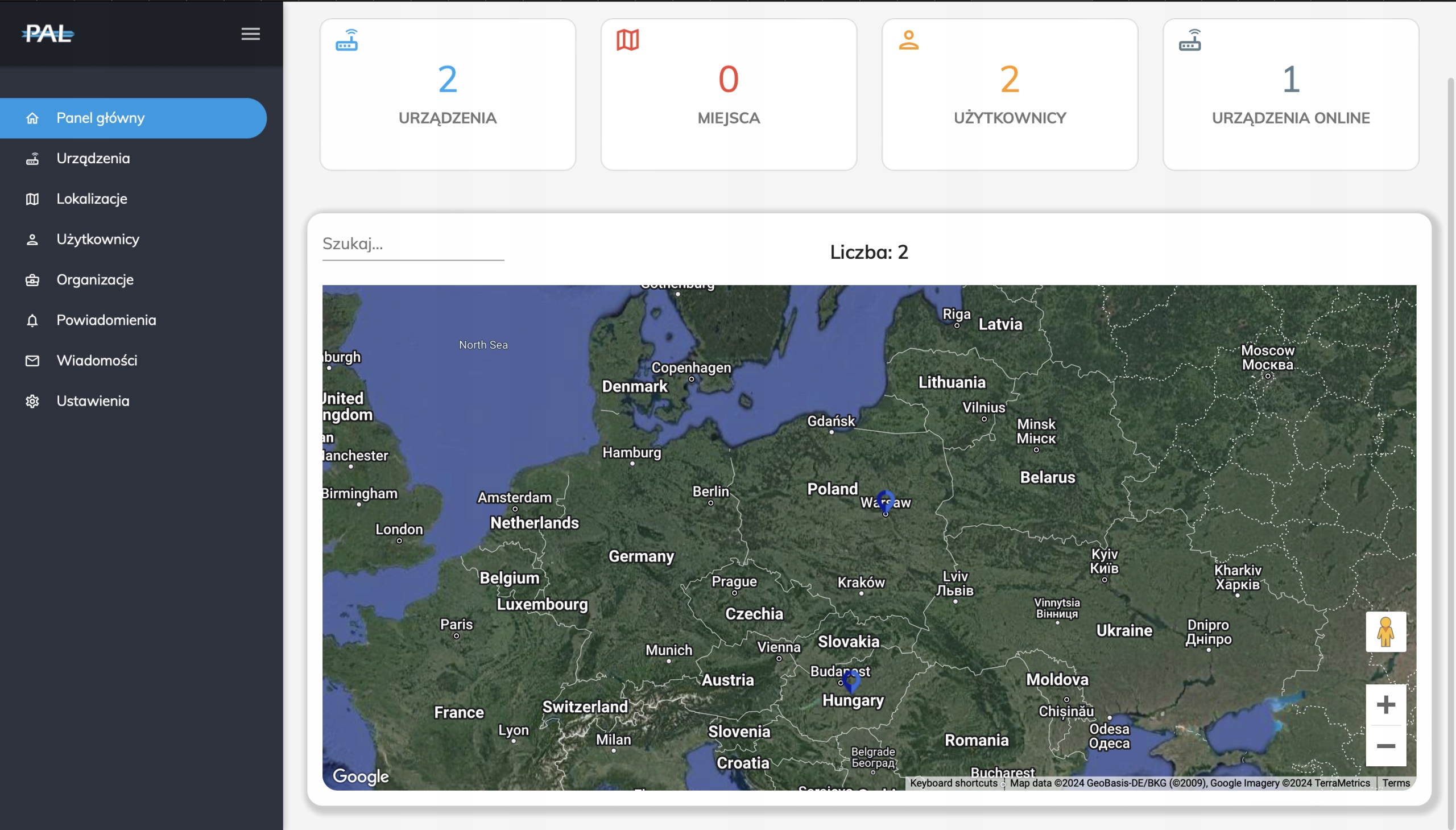Click Keyboard shortcuts on the map
This screenshot has width=1456, height=830.
click(x=953, y=783)
